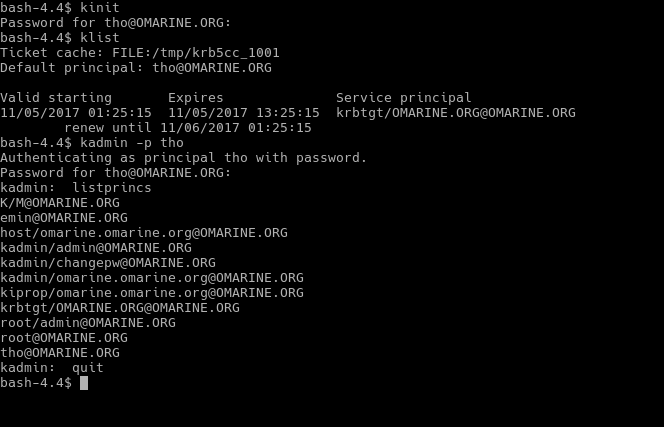The height and width of the screenshot is (427, 664).
Task: Click the cursor block at final prompt
Action: (x=84, y=383)
